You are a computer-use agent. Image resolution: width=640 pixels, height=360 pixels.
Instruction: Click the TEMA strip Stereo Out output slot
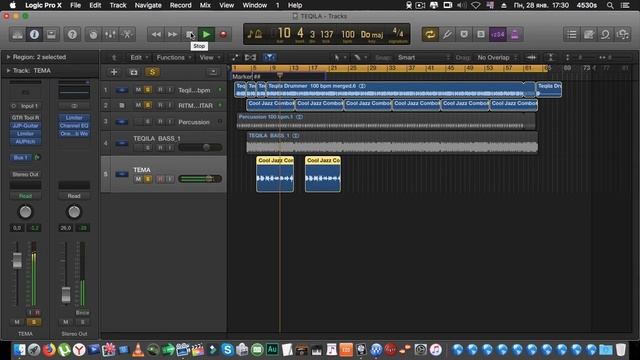(25, 174)
